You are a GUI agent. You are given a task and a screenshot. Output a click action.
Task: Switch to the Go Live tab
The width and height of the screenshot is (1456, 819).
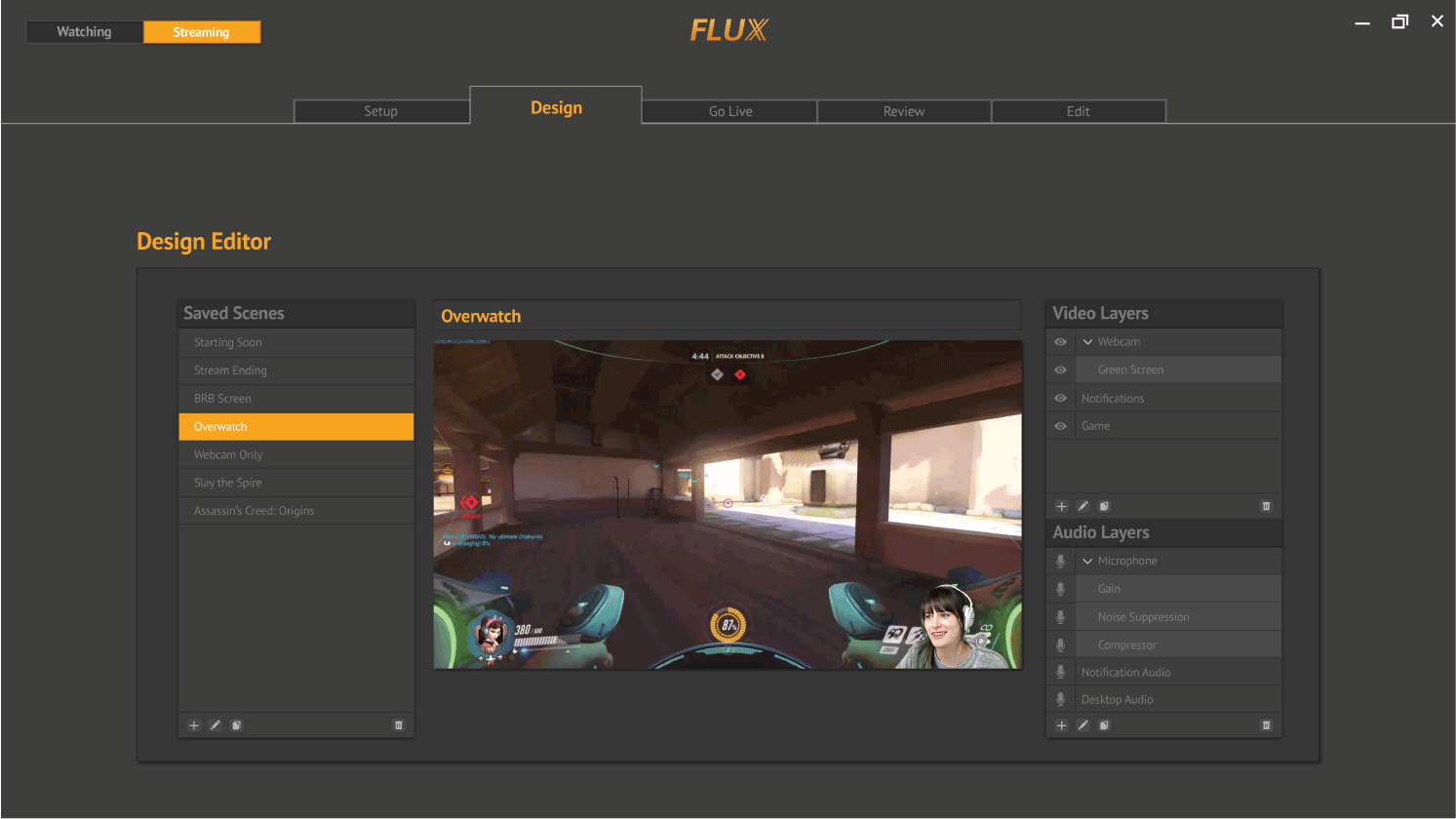[730, 111]
